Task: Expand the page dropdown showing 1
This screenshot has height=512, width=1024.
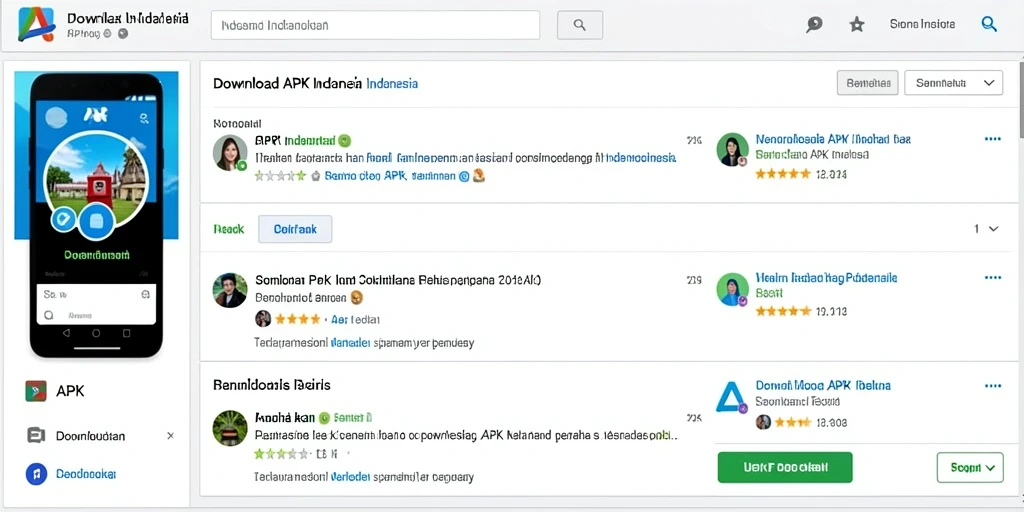Action: click(x=986, y=229)
